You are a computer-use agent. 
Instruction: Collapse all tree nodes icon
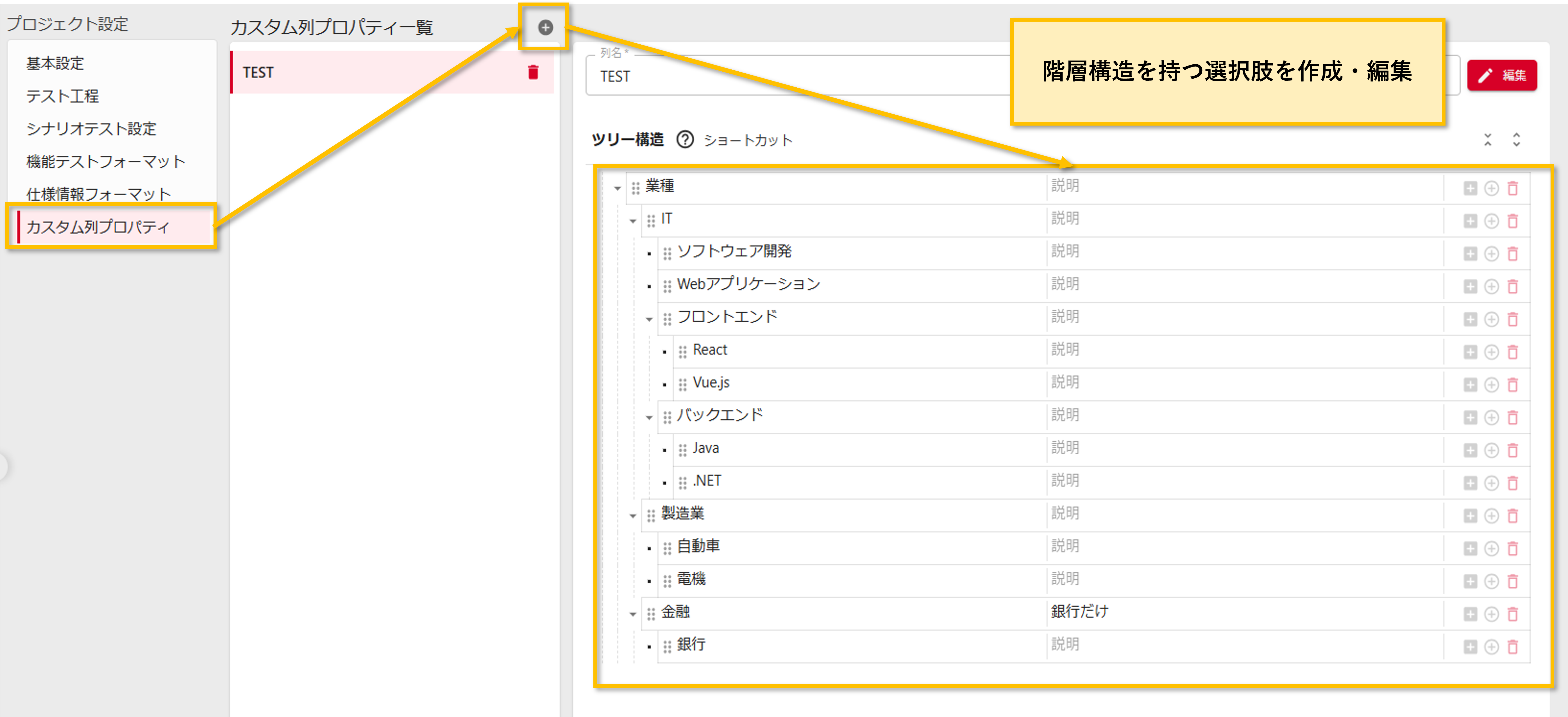(x=1488, y=140)
